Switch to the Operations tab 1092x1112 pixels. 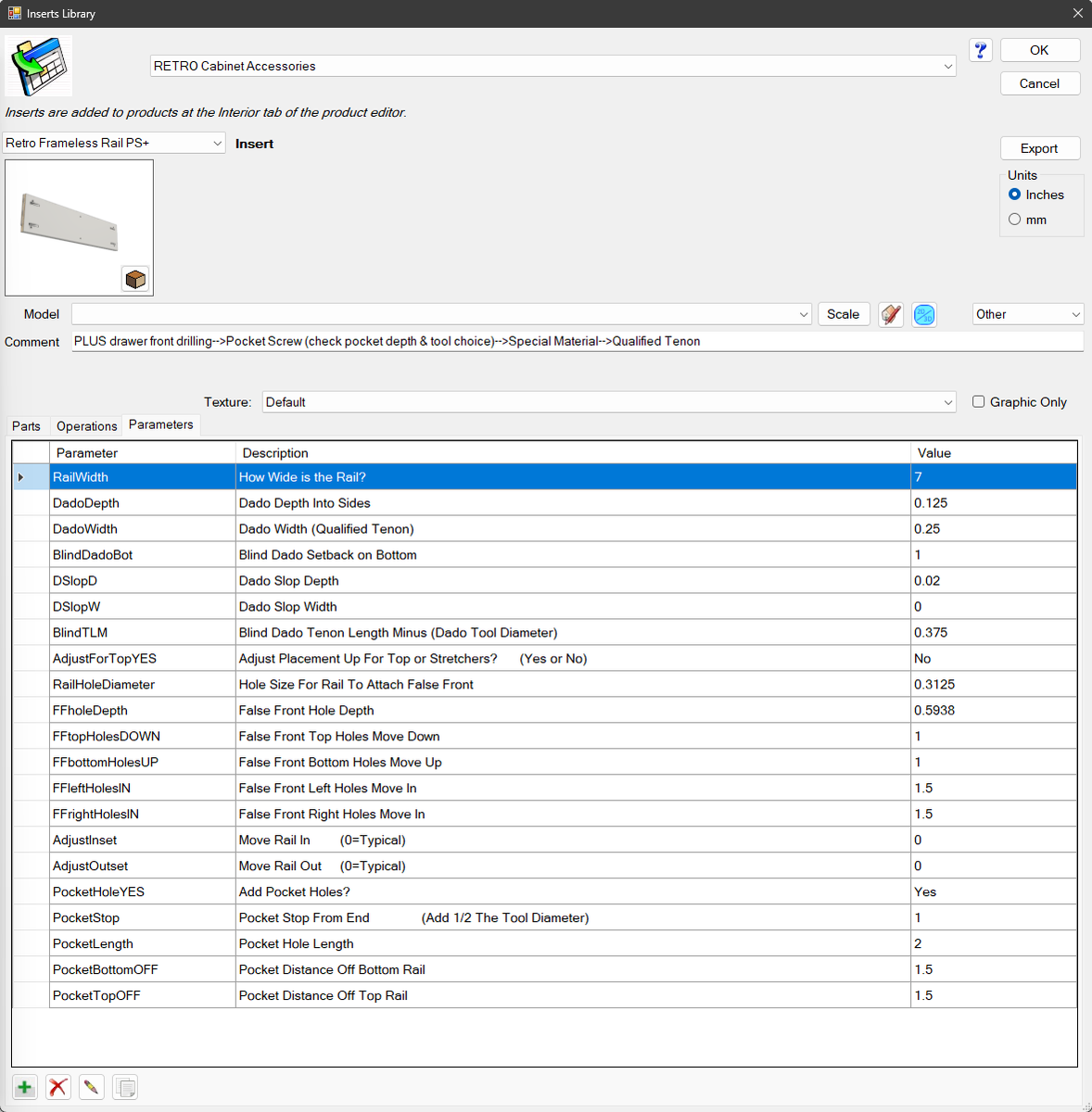(86, 426)
